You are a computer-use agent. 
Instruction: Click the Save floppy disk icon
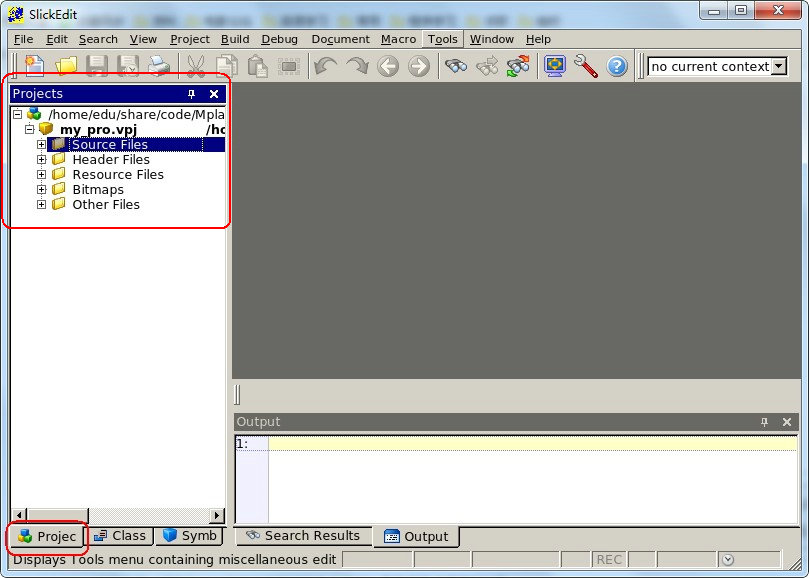[96, 66]
